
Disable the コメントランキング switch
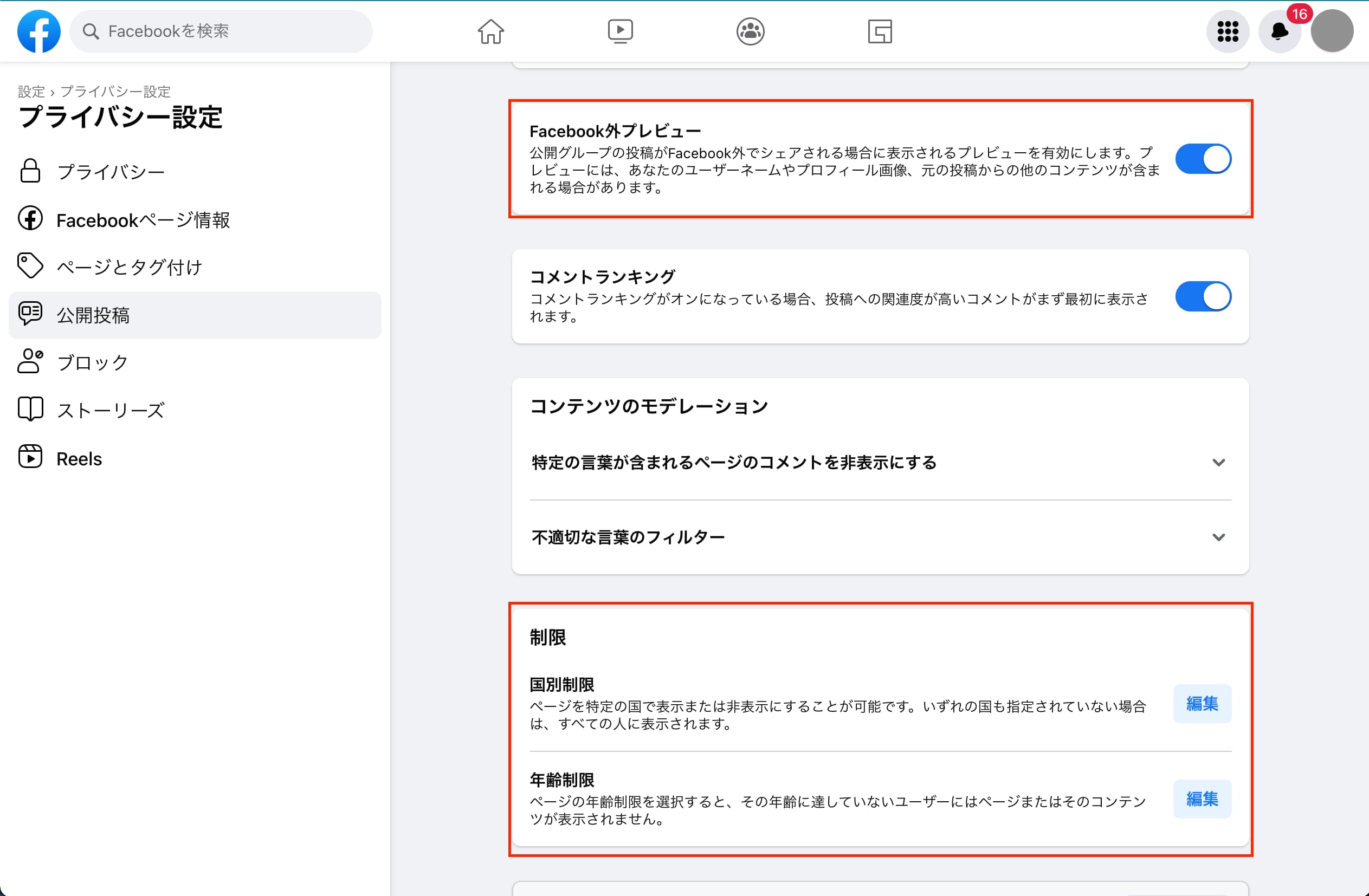[x=1203, y=296]
